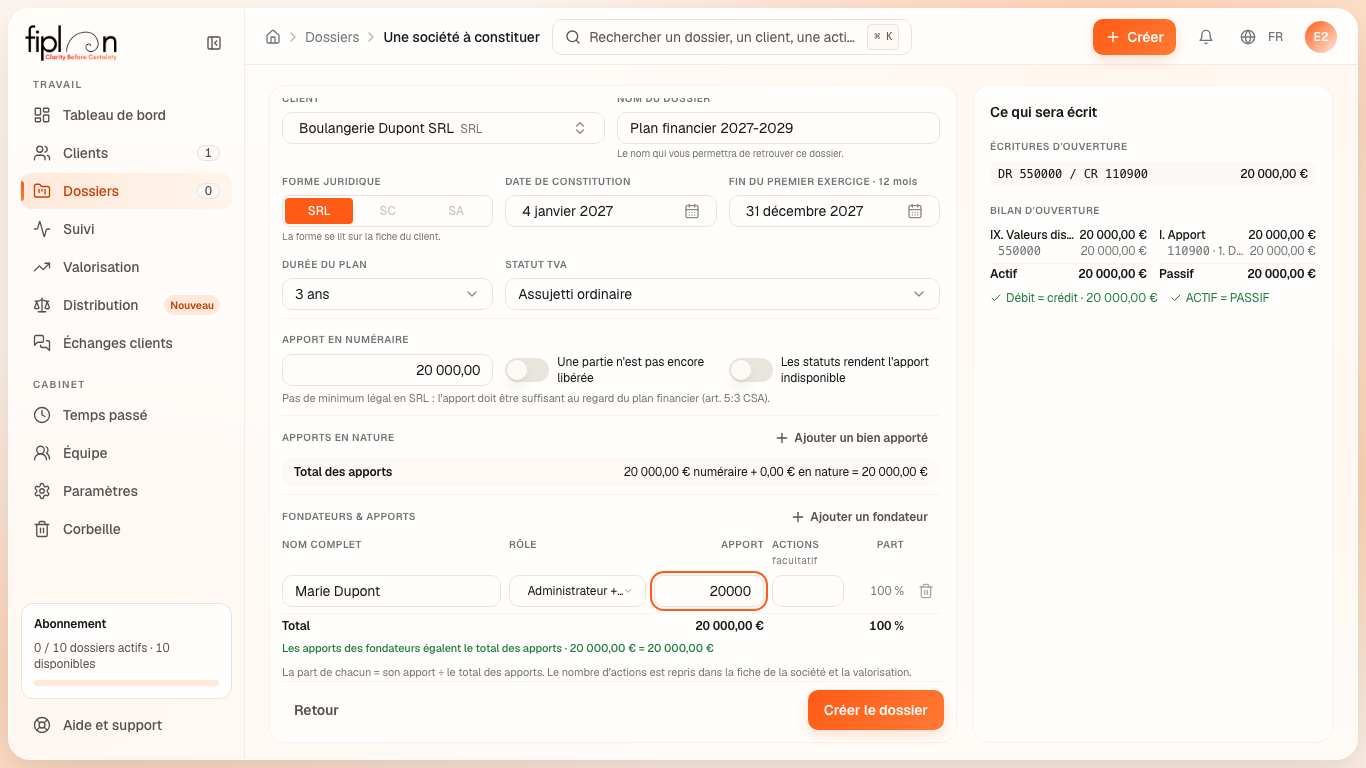Screen dimensions: 1366x768
Task: Click Ajouter un bien apporté
Action: 852,438
